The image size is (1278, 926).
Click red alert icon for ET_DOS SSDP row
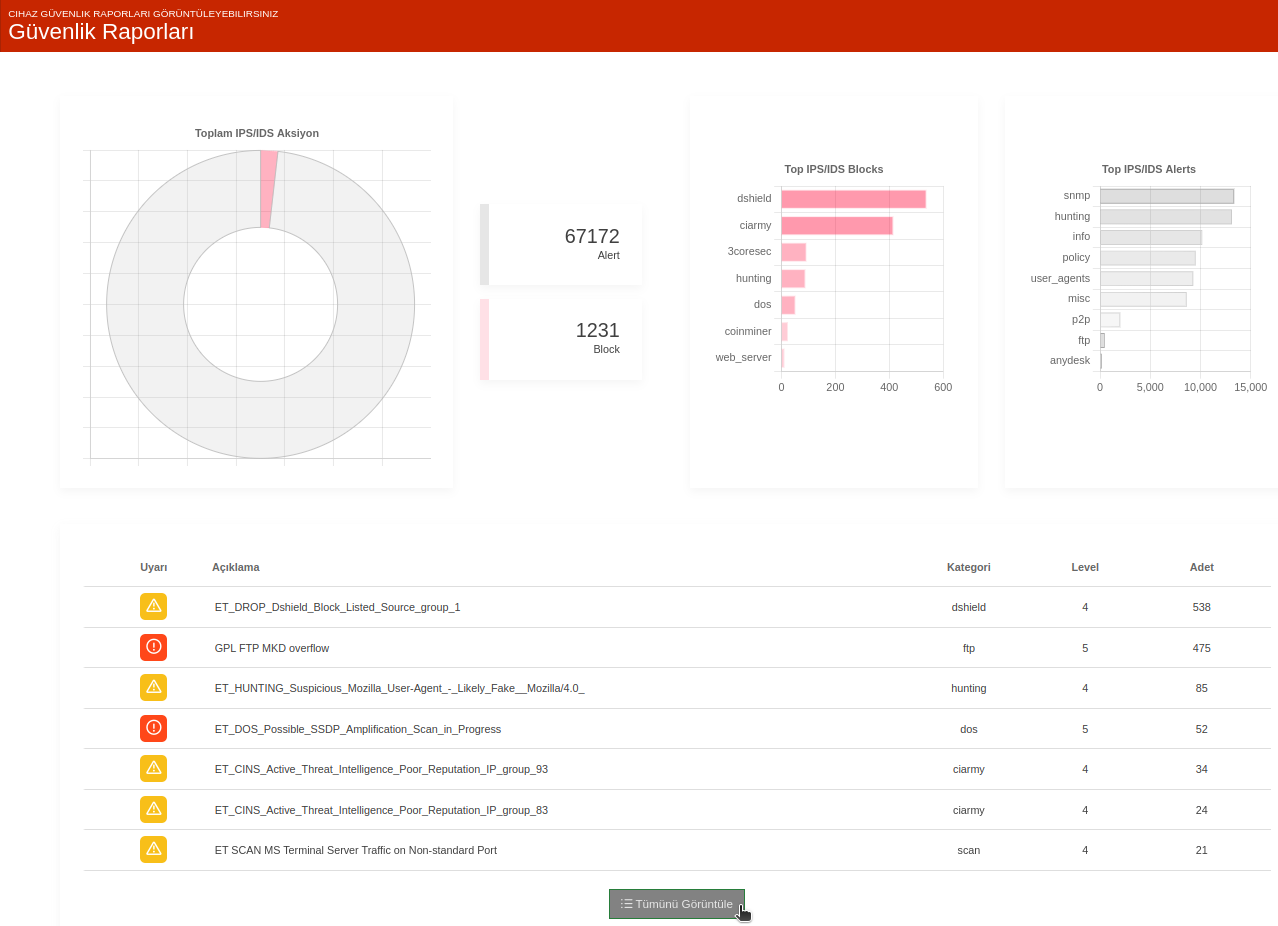(153, 728)
